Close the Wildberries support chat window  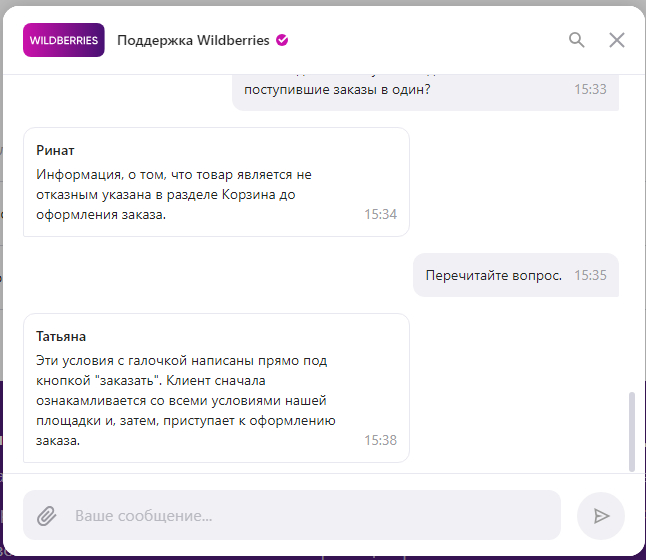click(x=617, y=40)
